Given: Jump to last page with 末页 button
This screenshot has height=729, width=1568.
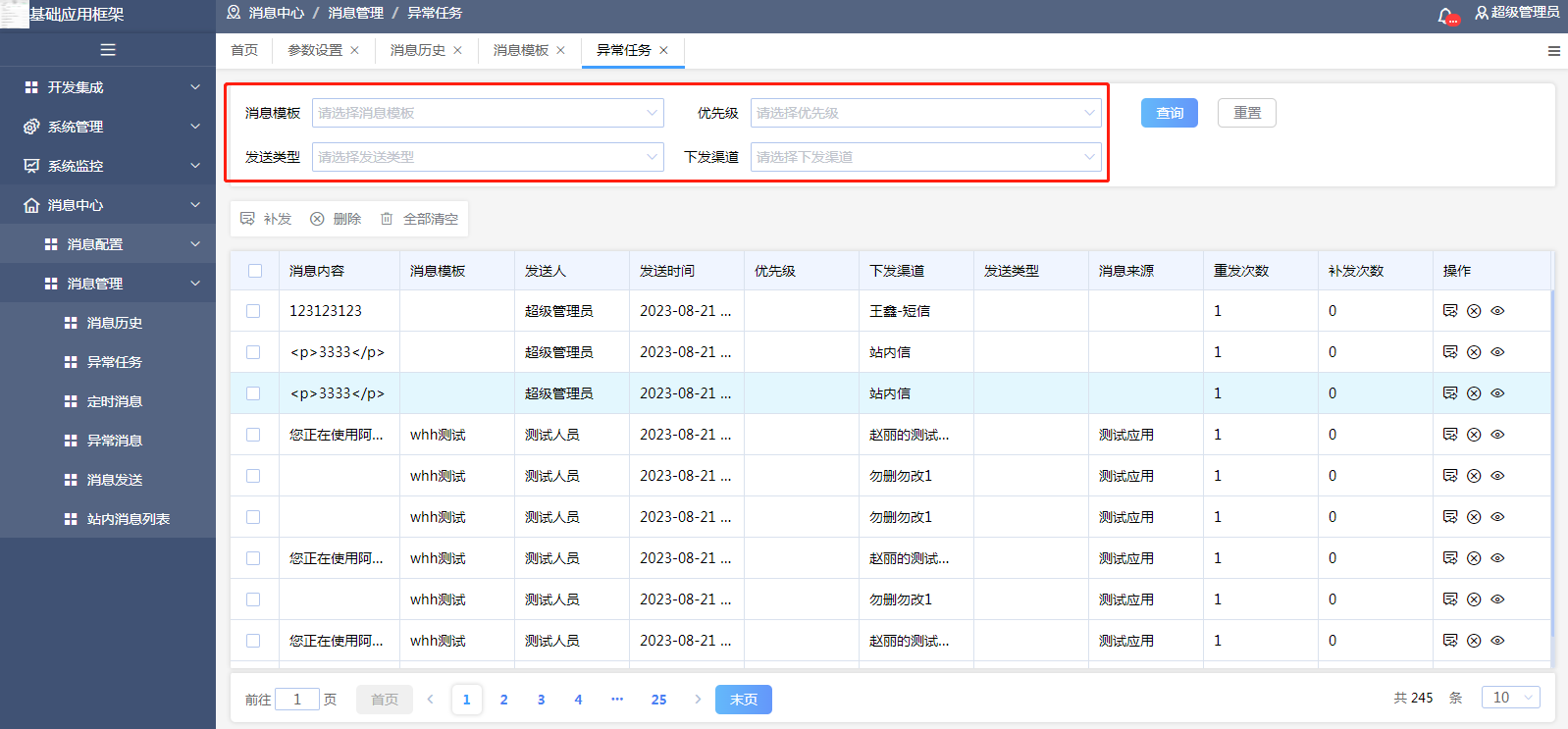Looking at the screenshot, I should [744, 700].
